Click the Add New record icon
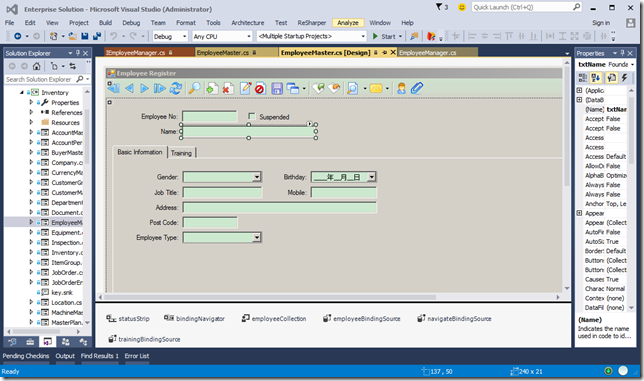644x381 pixels. click(212, 88)
